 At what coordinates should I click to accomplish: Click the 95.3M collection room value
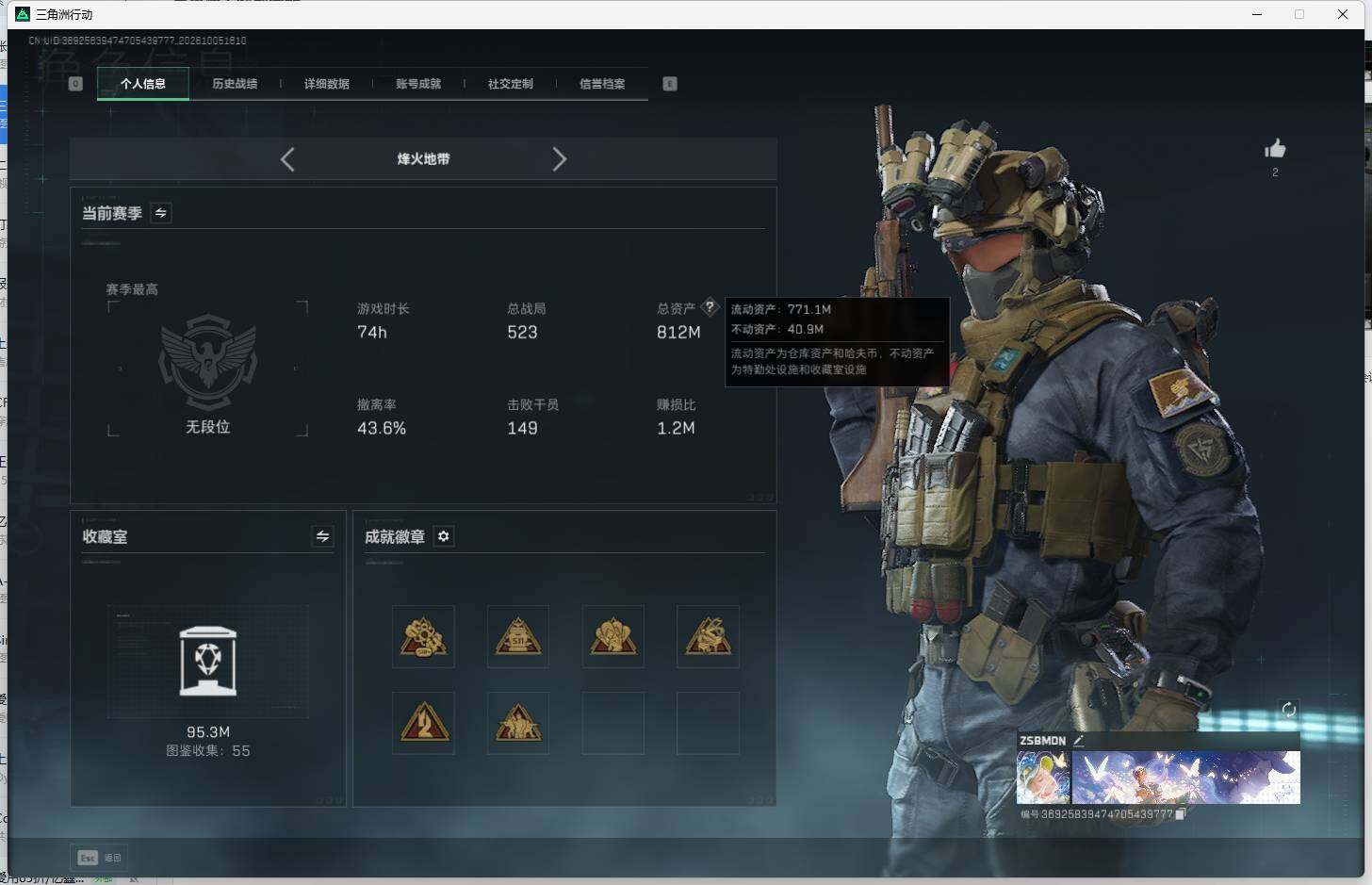[208, 732]
